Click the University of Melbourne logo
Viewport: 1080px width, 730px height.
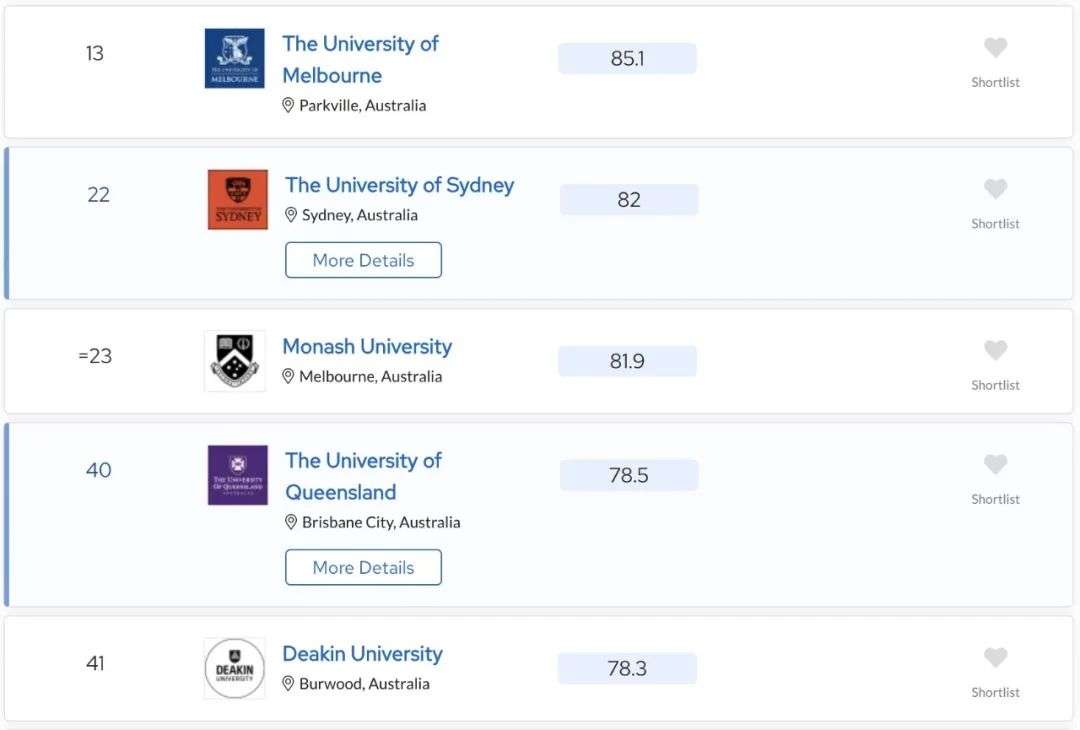click(235, 59)
